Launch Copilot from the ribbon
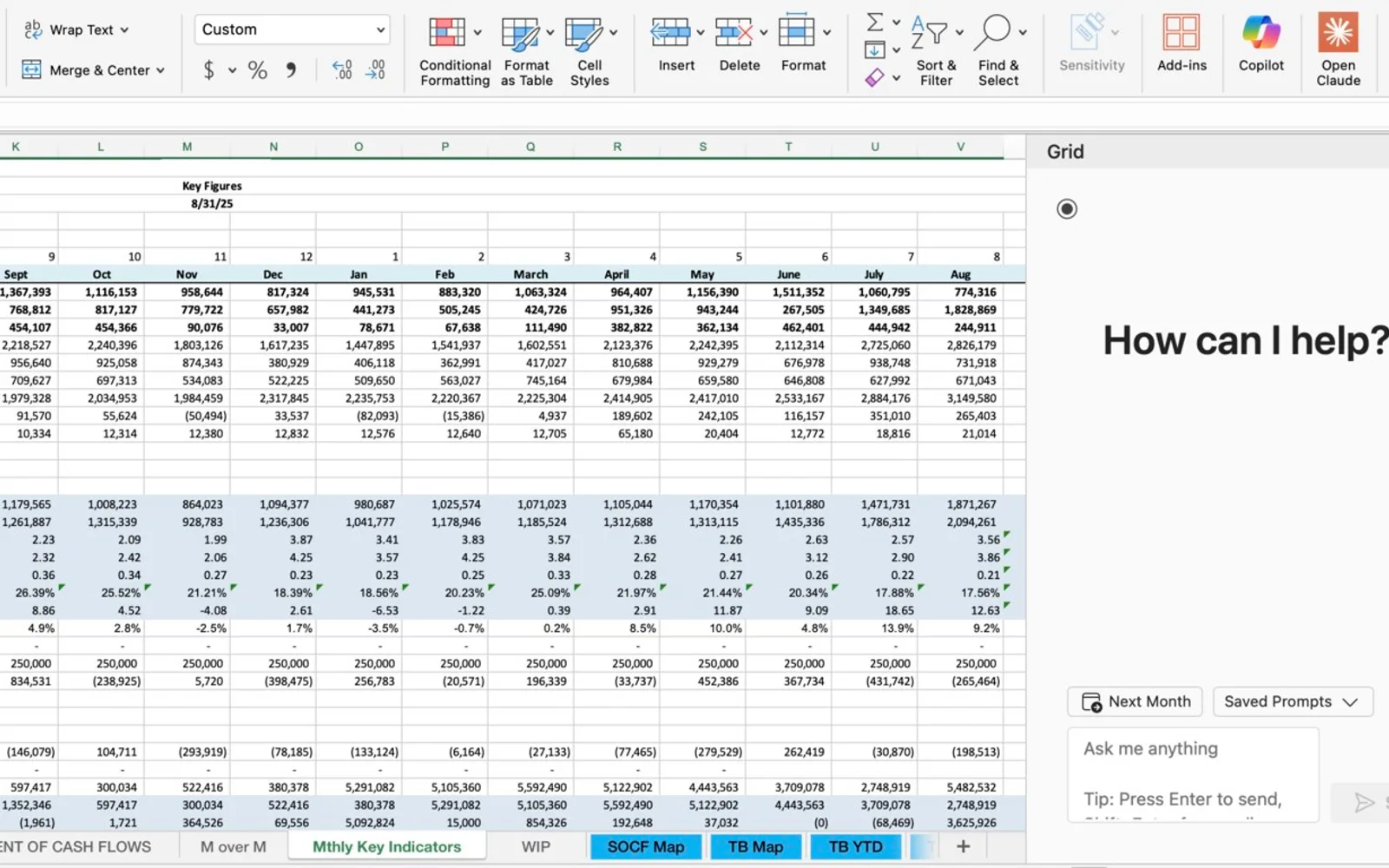 pyautogui.click(x=1261, y=43)
